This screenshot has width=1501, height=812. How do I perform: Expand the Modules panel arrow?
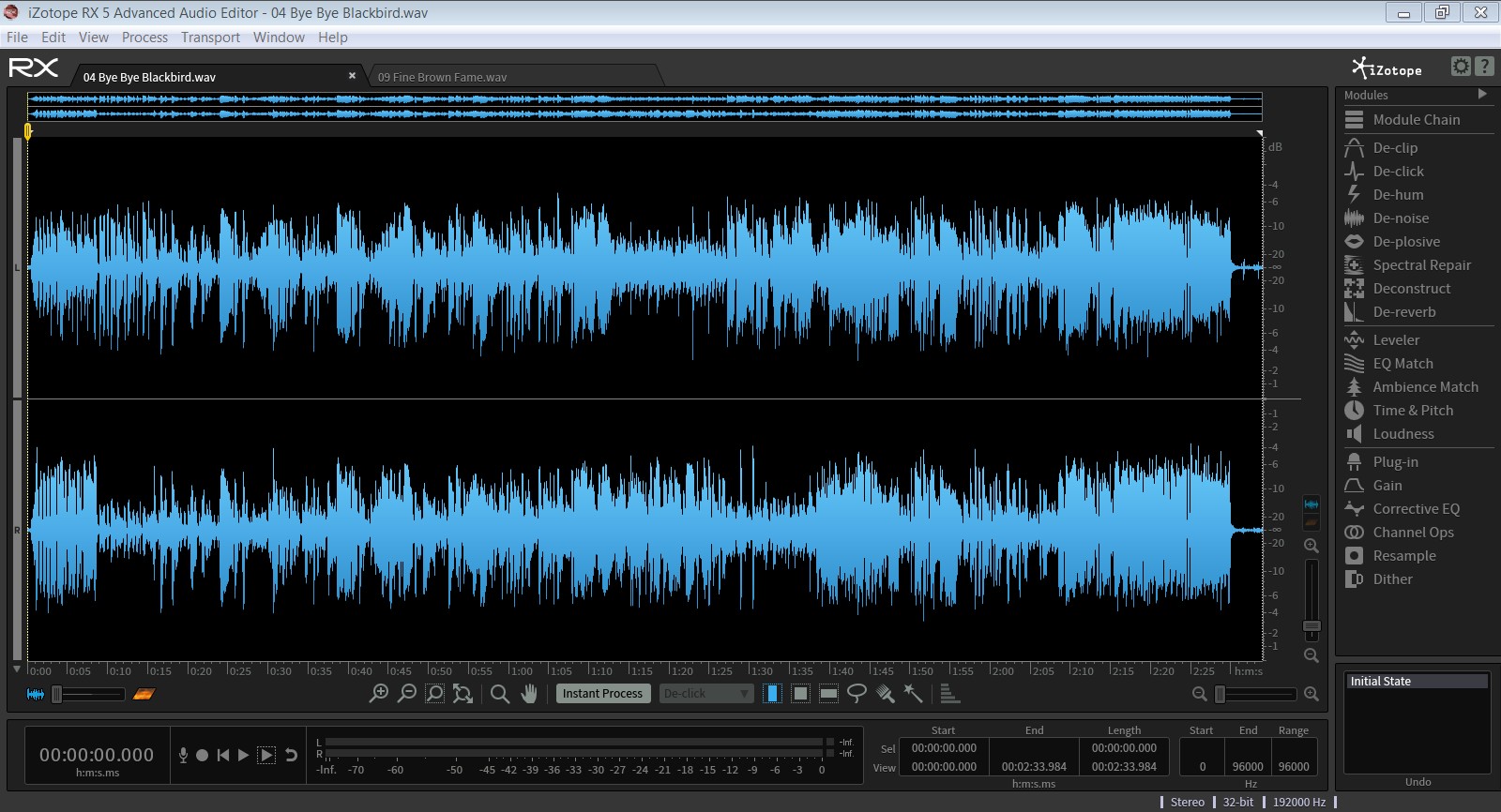(1482, 94)
